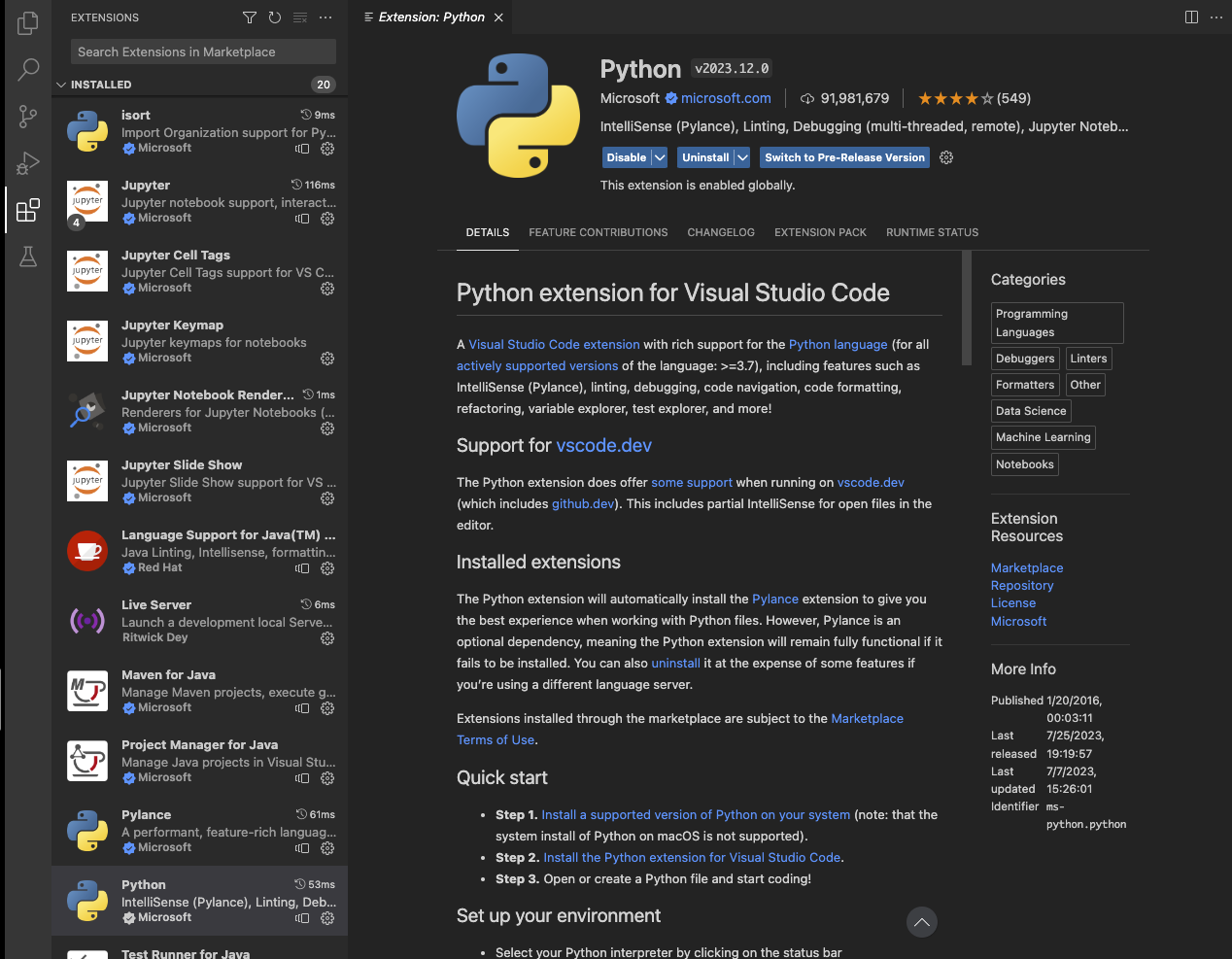Open the License resource link
The height and width of the screenshot is (959, 1232).
[x=1013, y=603]
